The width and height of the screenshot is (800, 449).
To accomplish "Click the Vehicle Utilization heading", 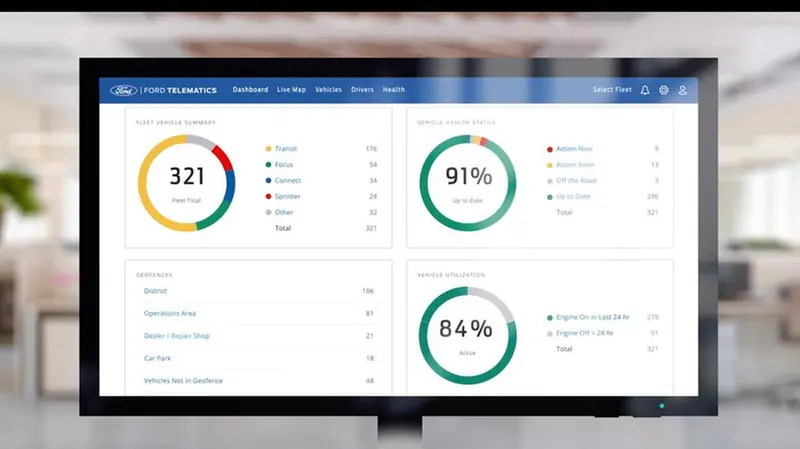I will click(452, 275).
